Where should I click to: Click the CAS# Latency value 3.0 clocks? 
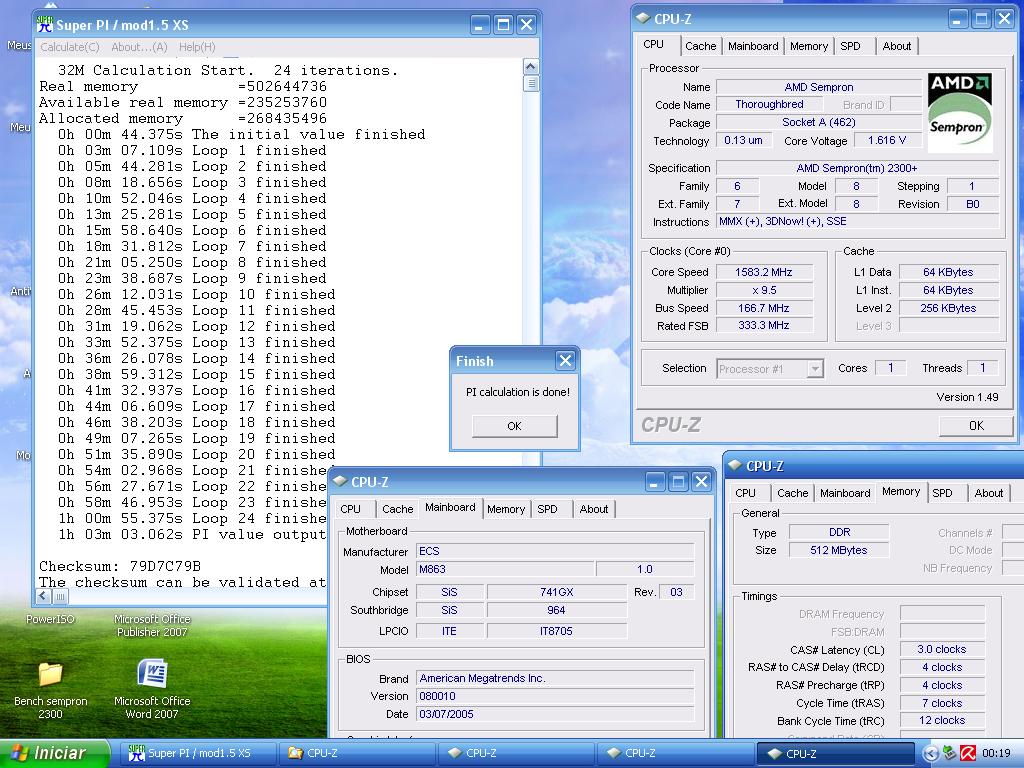(942, 649)
